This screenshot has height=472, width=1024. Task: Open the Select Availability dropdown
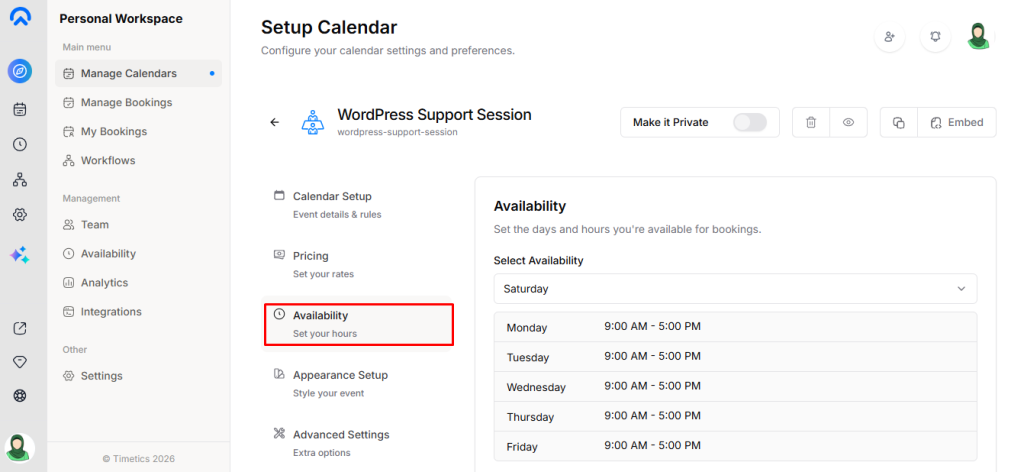(x=735, y=288)
